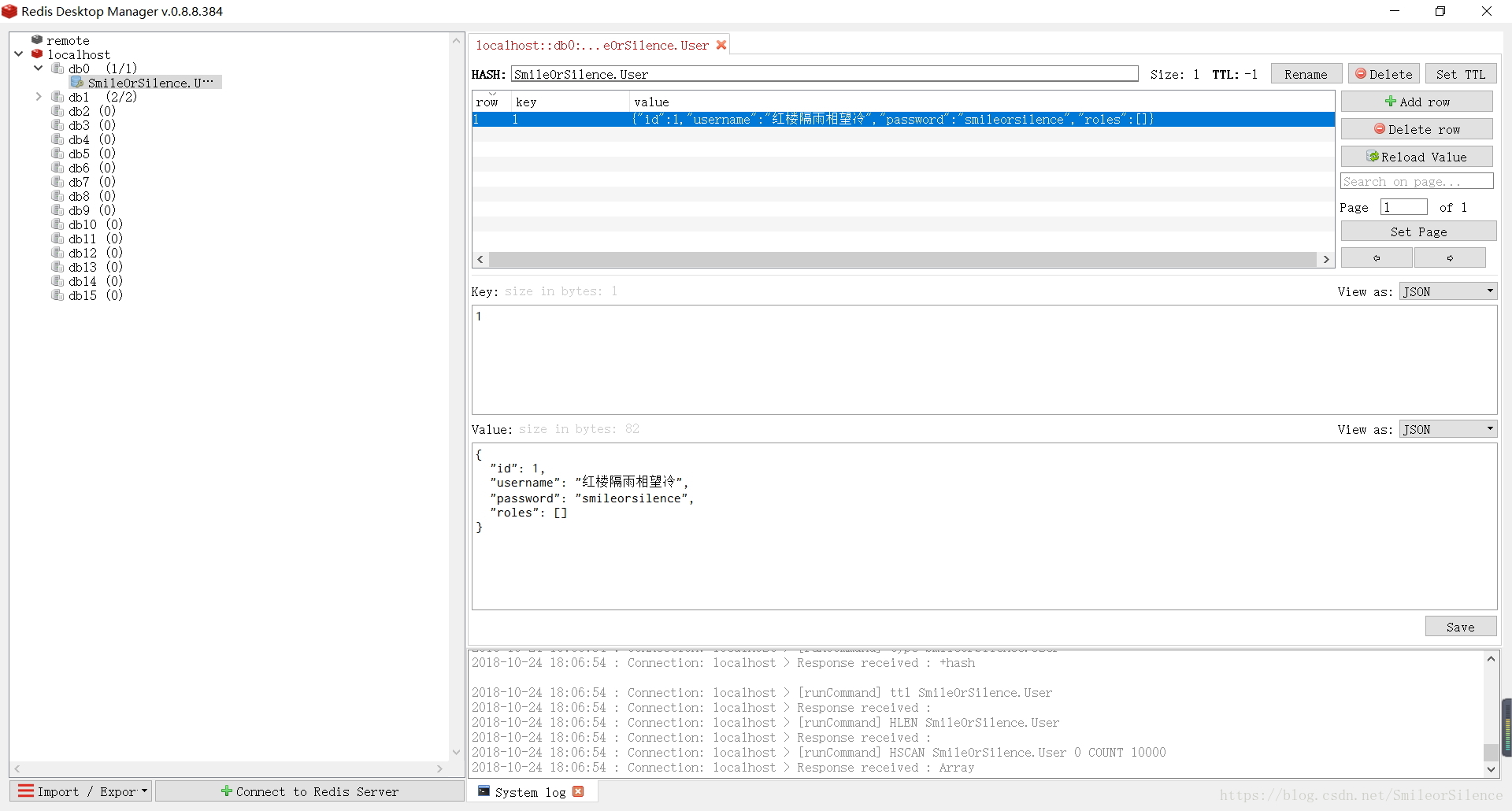Click the db1 database icon
The width and height of the screenshot is (1512, 811).
point(57,97)
